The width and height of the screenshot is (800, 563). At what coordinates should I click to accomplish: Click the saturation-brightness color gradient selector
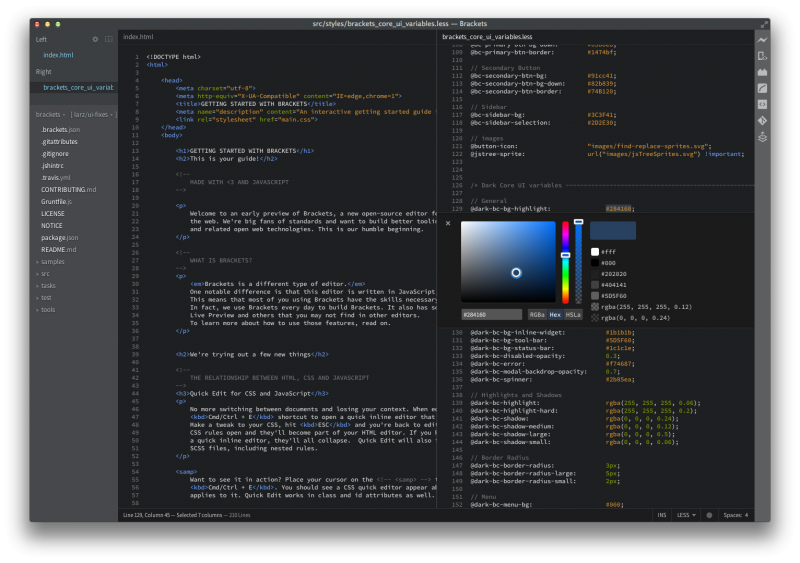(516, 273)
